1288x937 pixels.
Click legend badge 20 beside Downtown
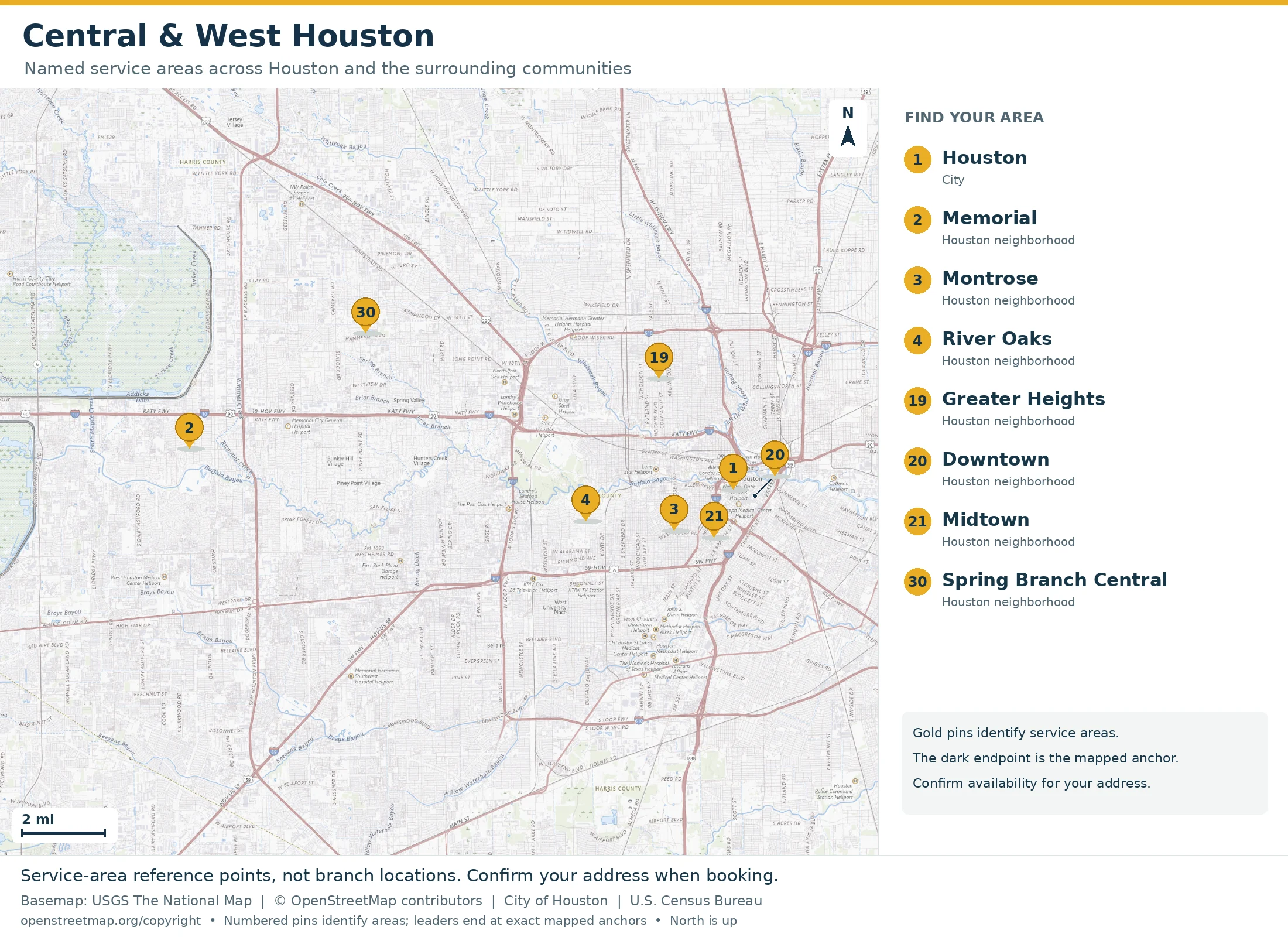point(917,461)
